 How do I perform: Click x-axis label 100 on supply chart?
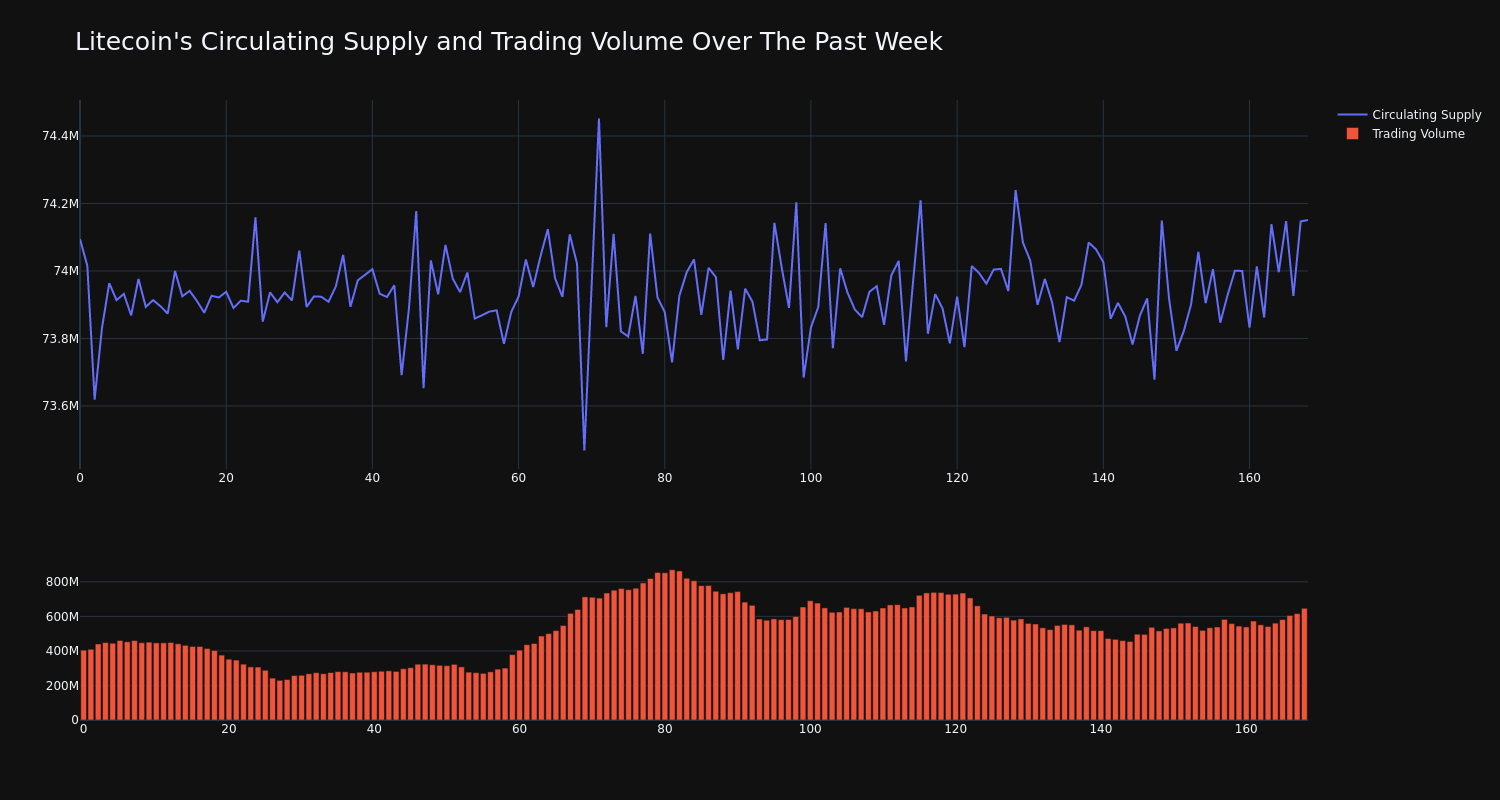811,478
